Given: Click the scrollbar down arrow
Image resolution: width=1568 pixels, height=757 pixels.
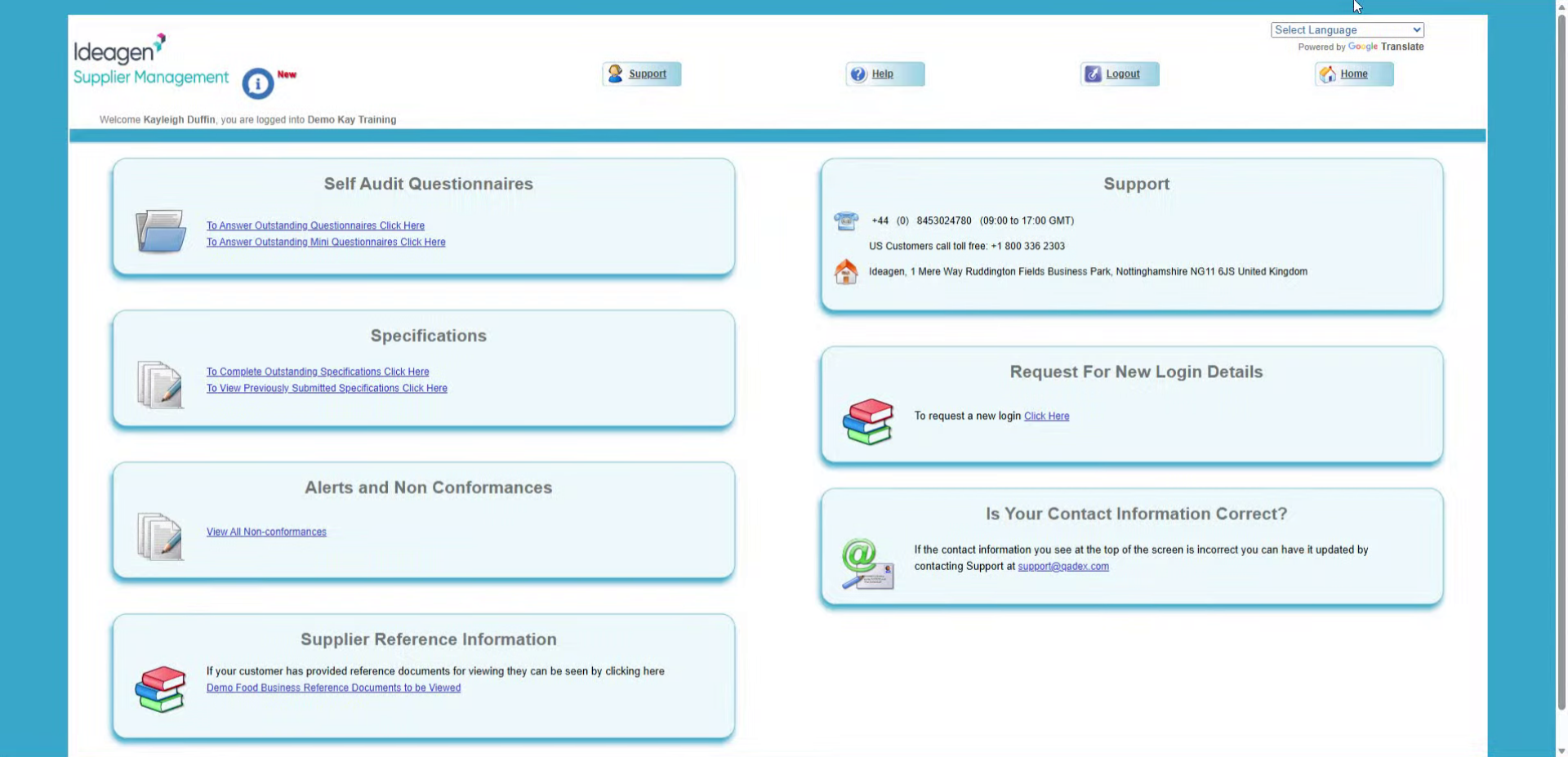Looking at the screenshot, I should [x=1561, y=750].
